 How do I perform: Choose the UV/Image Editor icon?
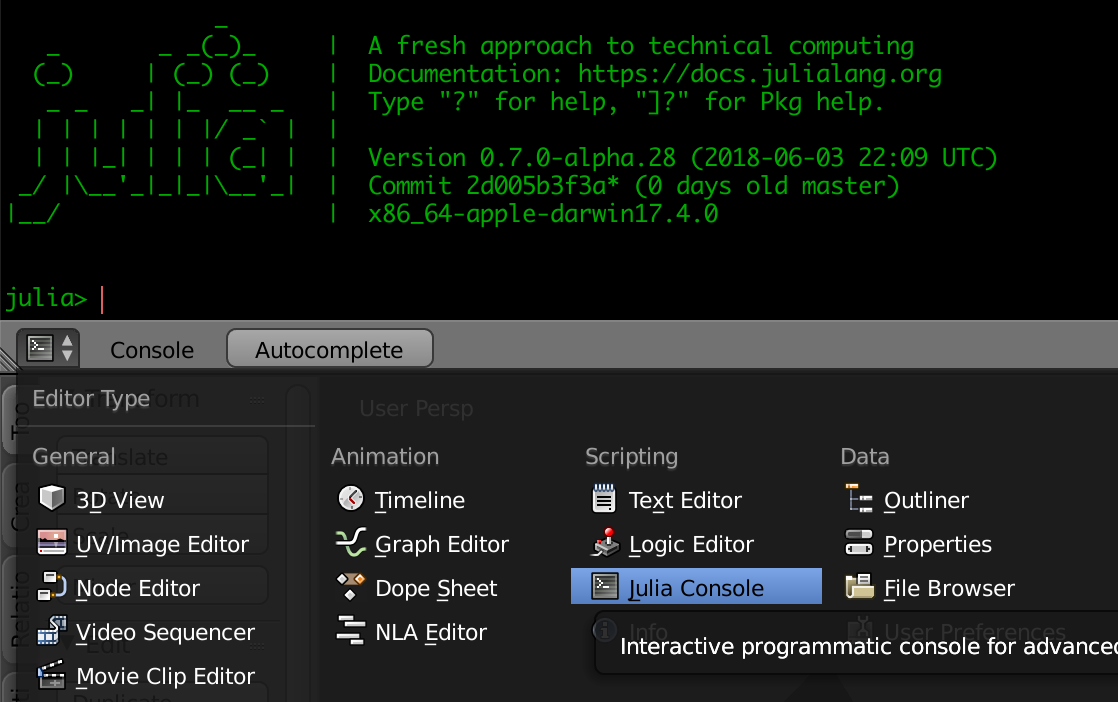(x=52, y=542)
